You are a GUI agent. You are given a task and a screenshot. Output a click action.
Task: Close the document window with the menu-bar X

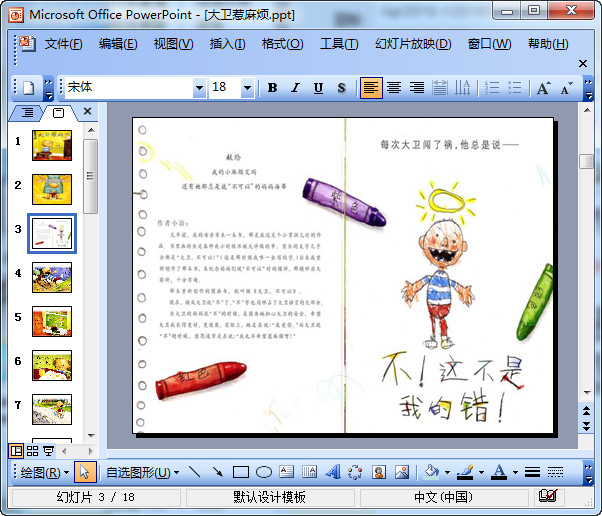click(x=583, y=63)
